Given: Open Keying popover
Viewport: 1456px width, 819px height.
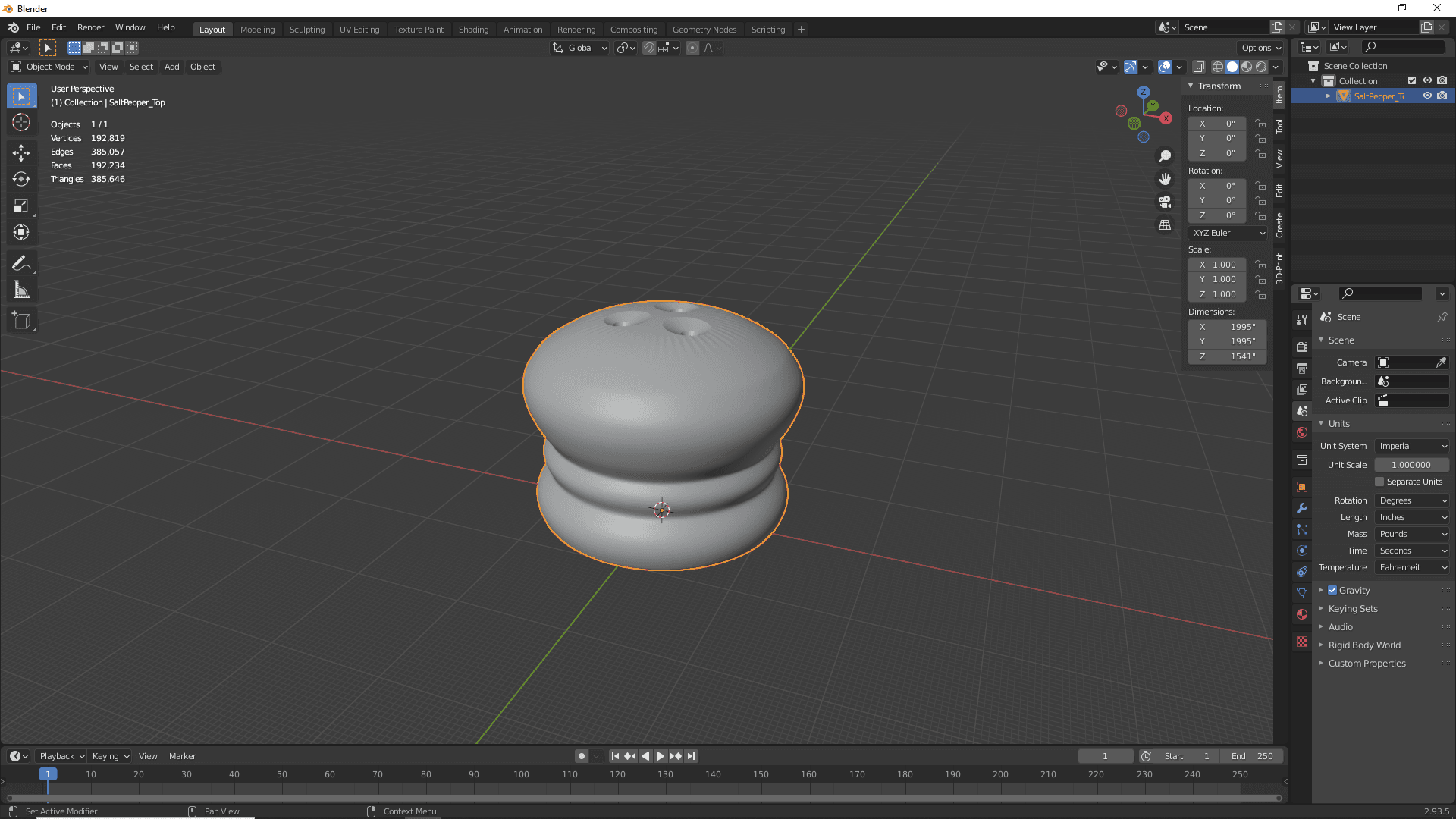Looking at the screenshot, I should [x=110, y=756].
